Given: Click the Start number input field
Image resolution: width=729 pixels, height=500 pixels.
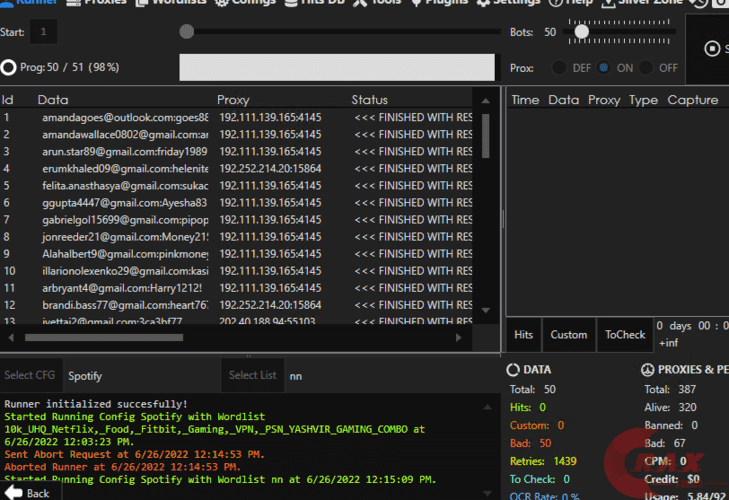Looking at the screenshot, I should [x=43, y=33].
